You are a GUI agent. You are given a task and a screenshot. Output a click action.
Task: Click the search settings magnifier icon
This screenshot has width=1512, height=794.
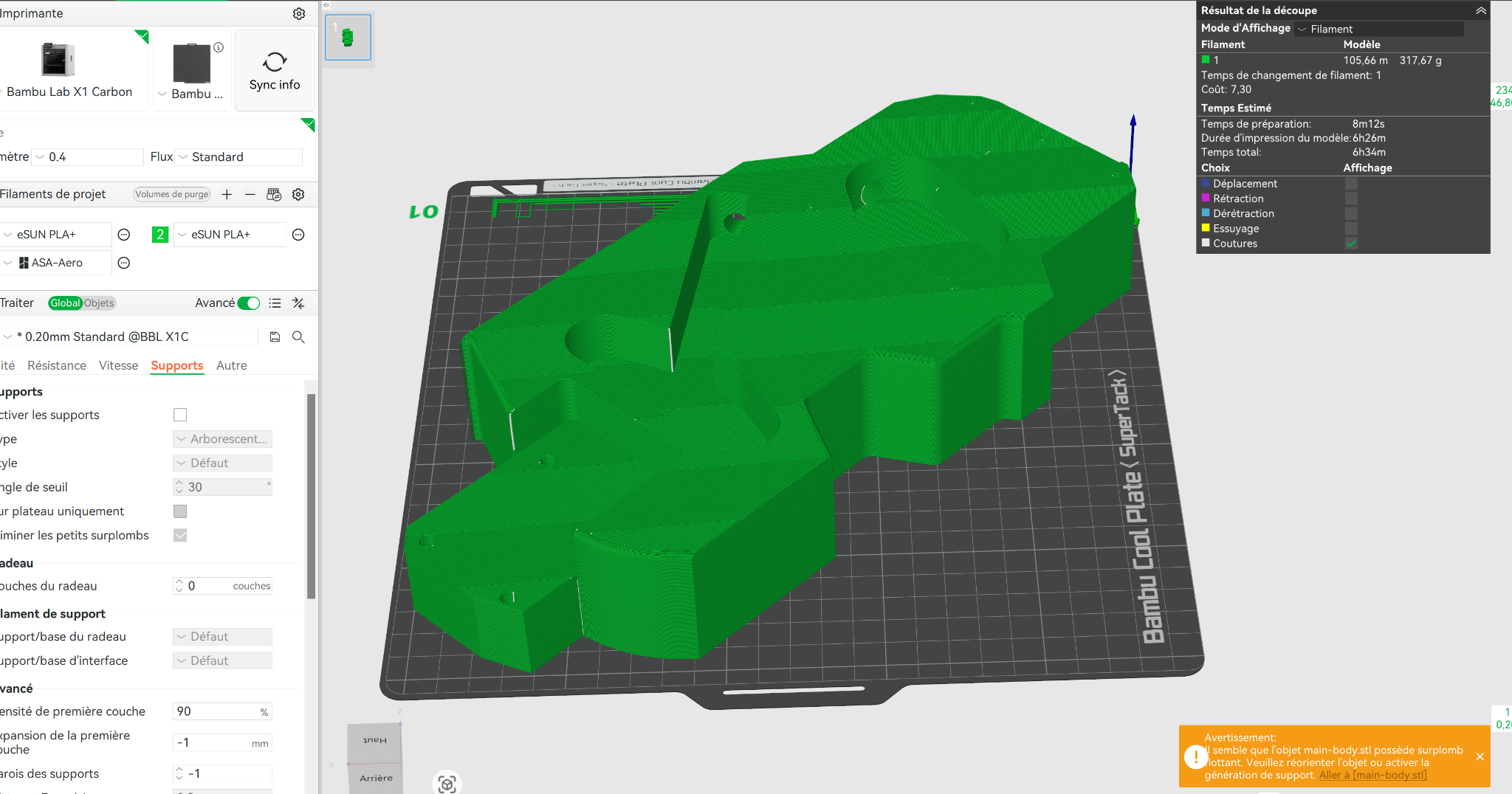tap(298, 336)
